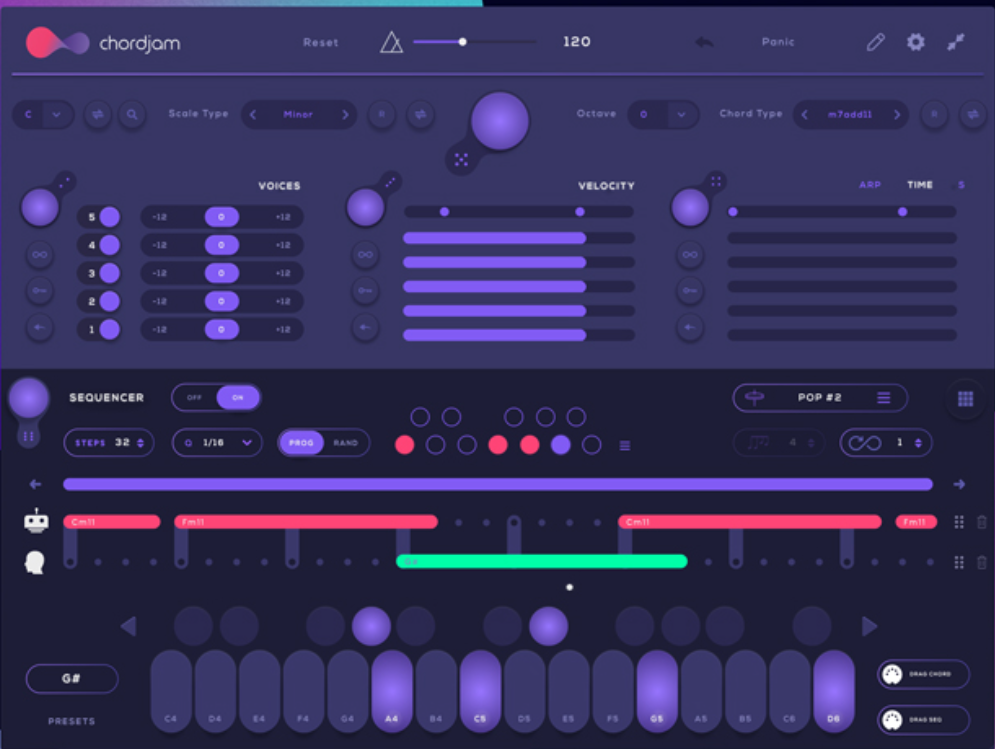The width and height of the screenshot is (995, 749).
Task: Open the root key C dropdown
Action: (43, 114)
